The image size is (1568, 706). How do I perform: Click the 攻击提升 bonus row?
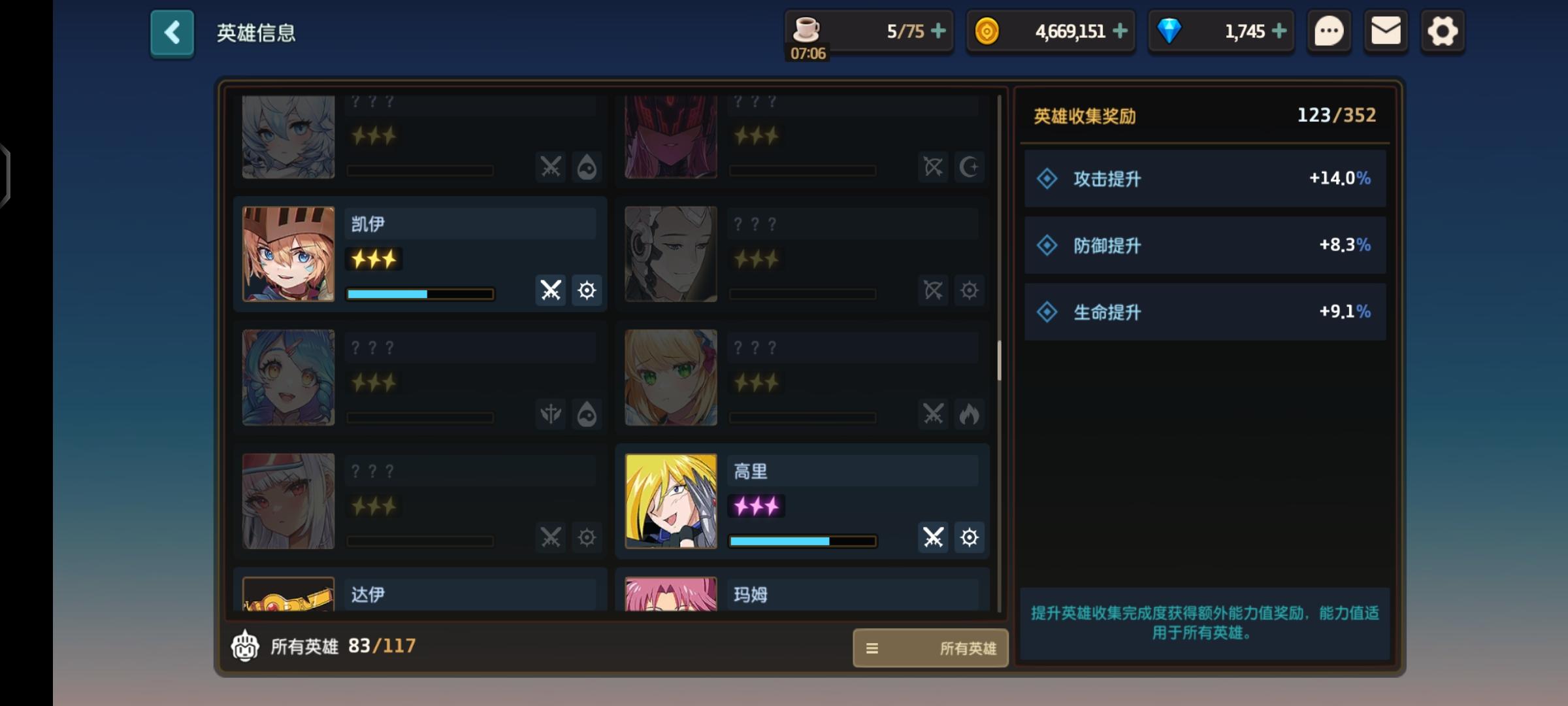click(x=1205, y=178)
